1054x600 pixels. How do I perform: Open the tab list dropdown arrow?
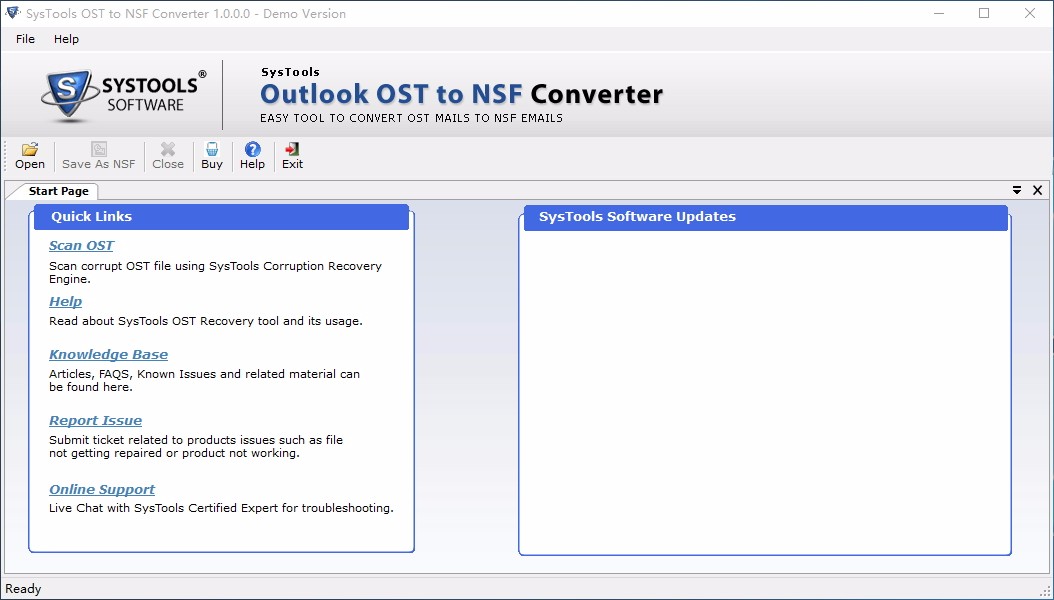(1017, 191)
